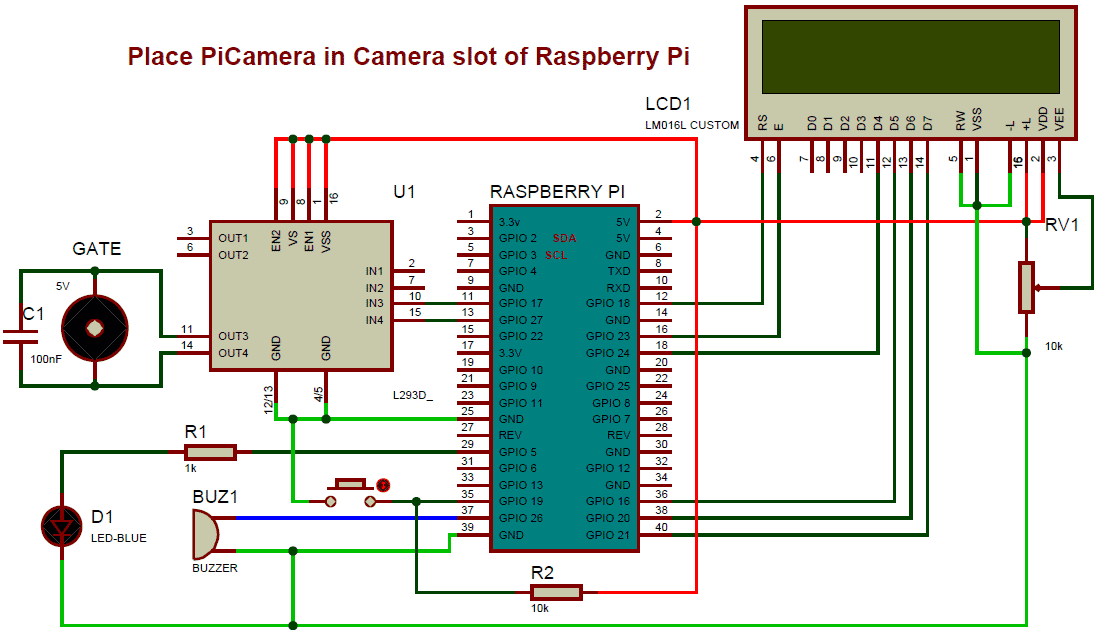Click the 'GPIO 19' pin label
1095x630 pixels.
521,501
